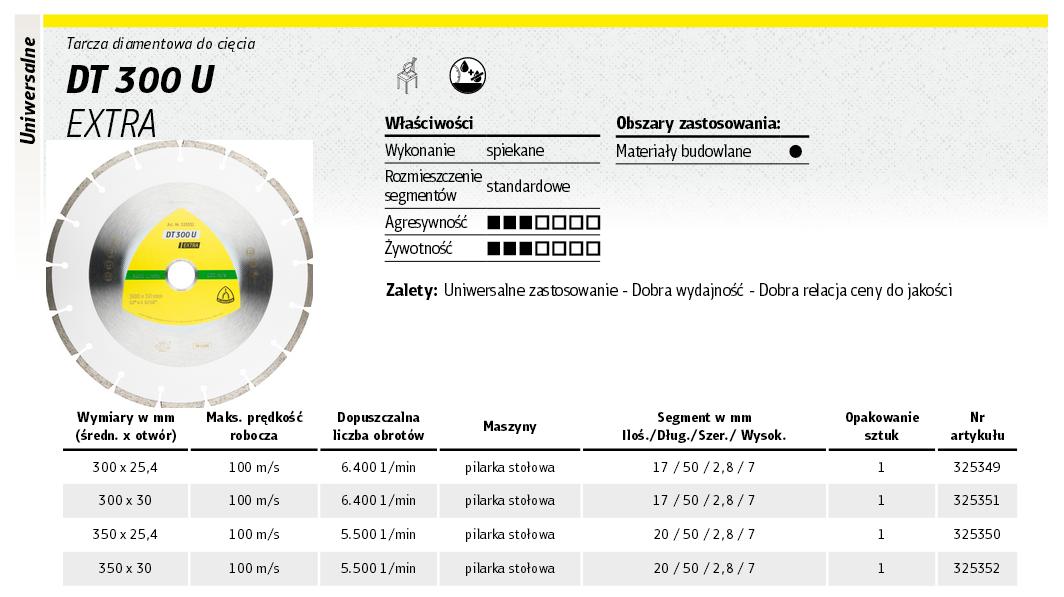Click the Agresywność rating squares
This screenshot has width=1064, height=597.
point(544,223)
